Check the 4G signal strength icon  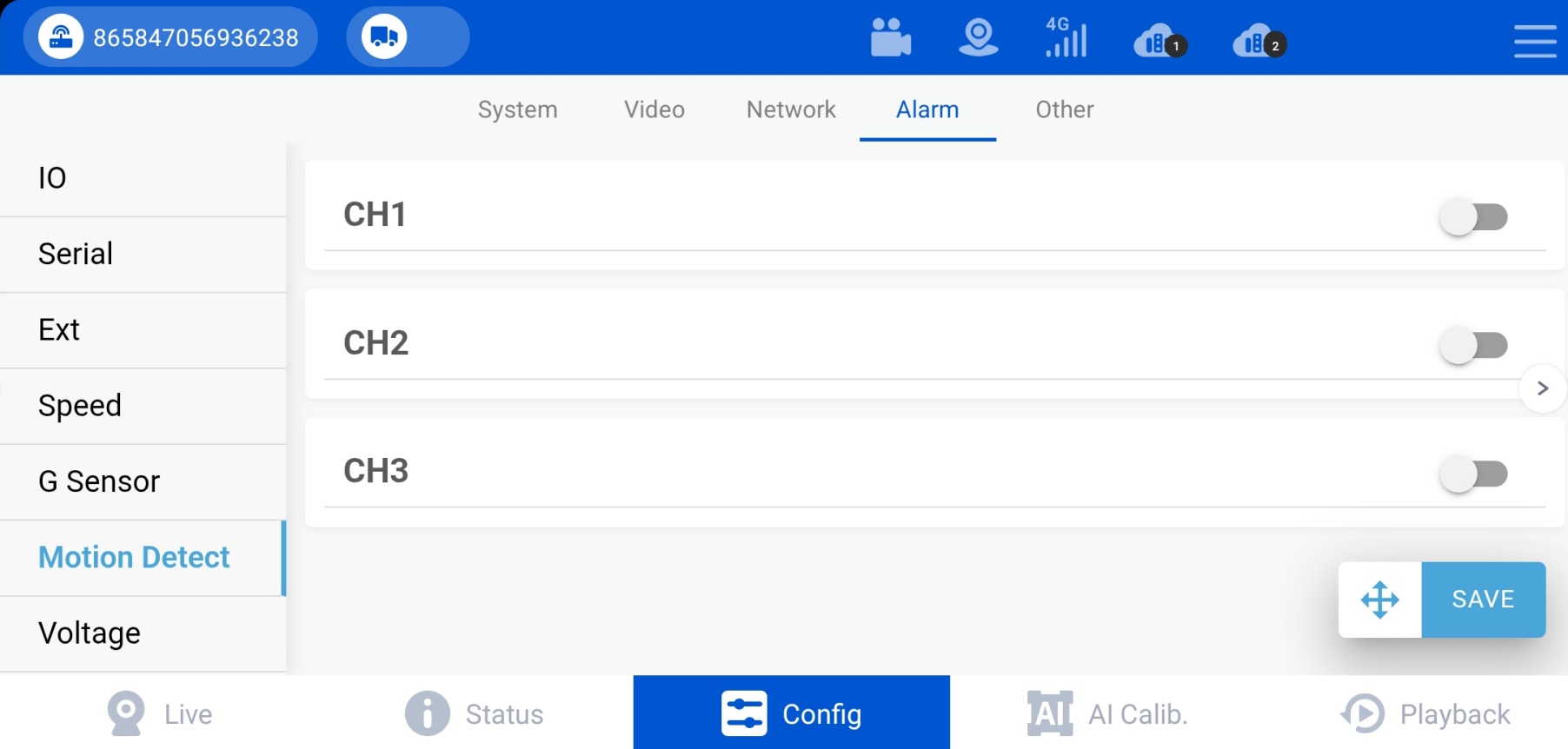pos(1066,37)
